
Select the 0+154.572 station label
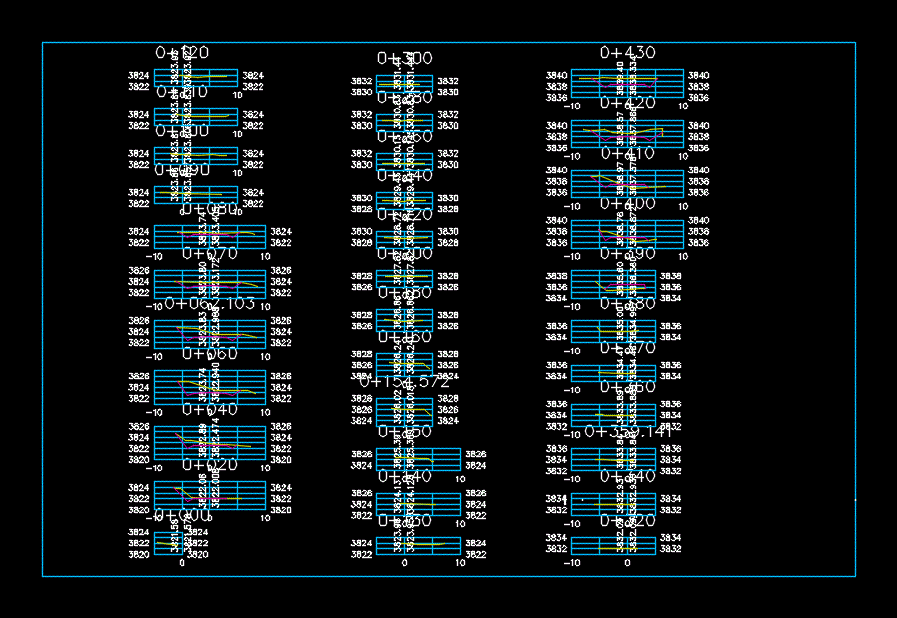click(404, 382)
